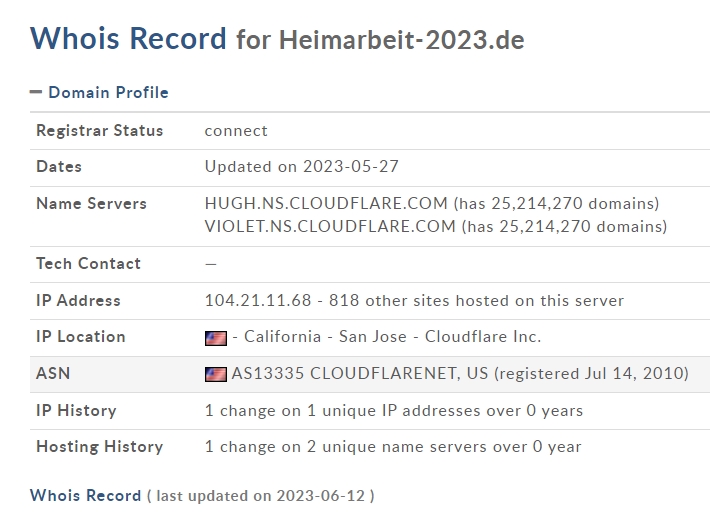Open 818 other sites hosted link
This screenshot has width=710, height=513.
pos(476,300)
